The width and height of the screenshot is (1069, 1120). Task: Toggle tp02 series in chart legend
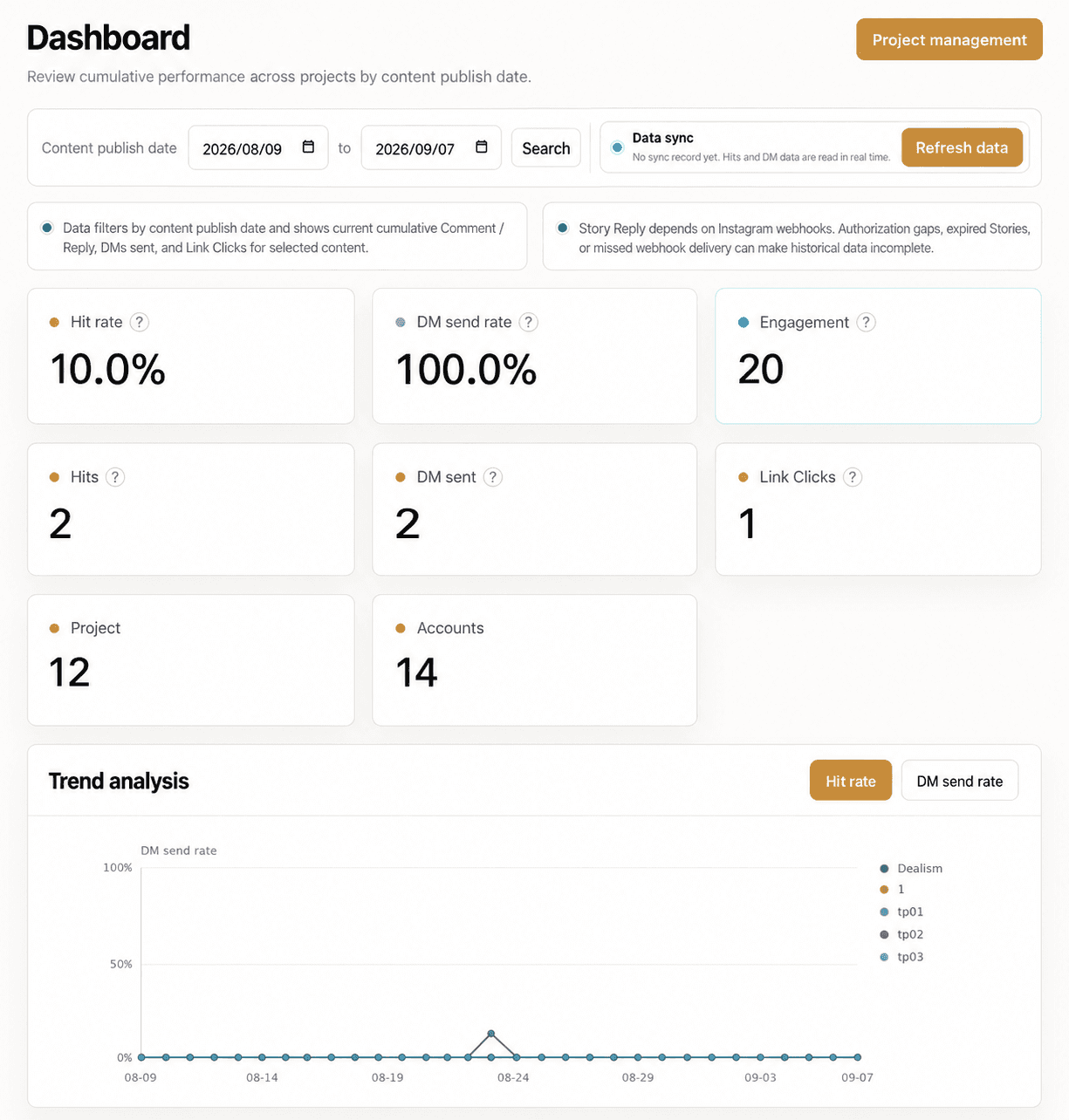coord(901,934)
